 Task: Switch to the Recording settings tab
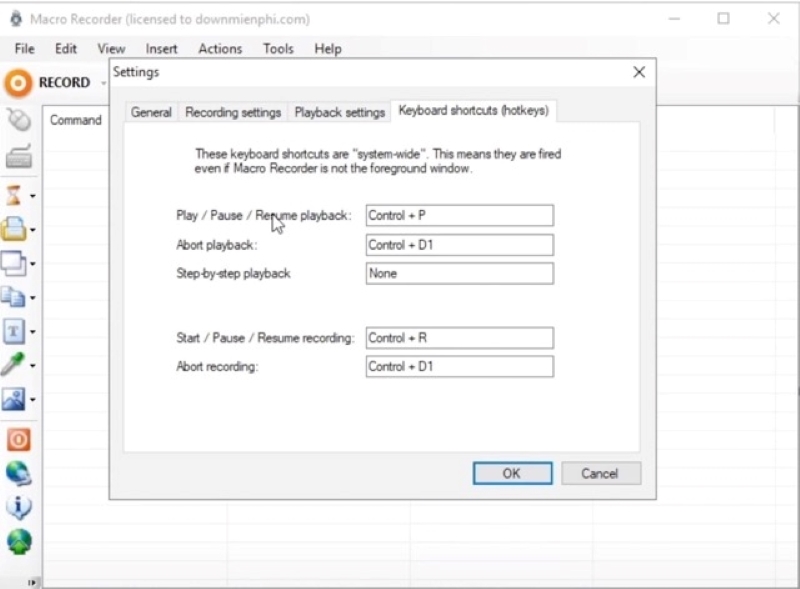233,112
